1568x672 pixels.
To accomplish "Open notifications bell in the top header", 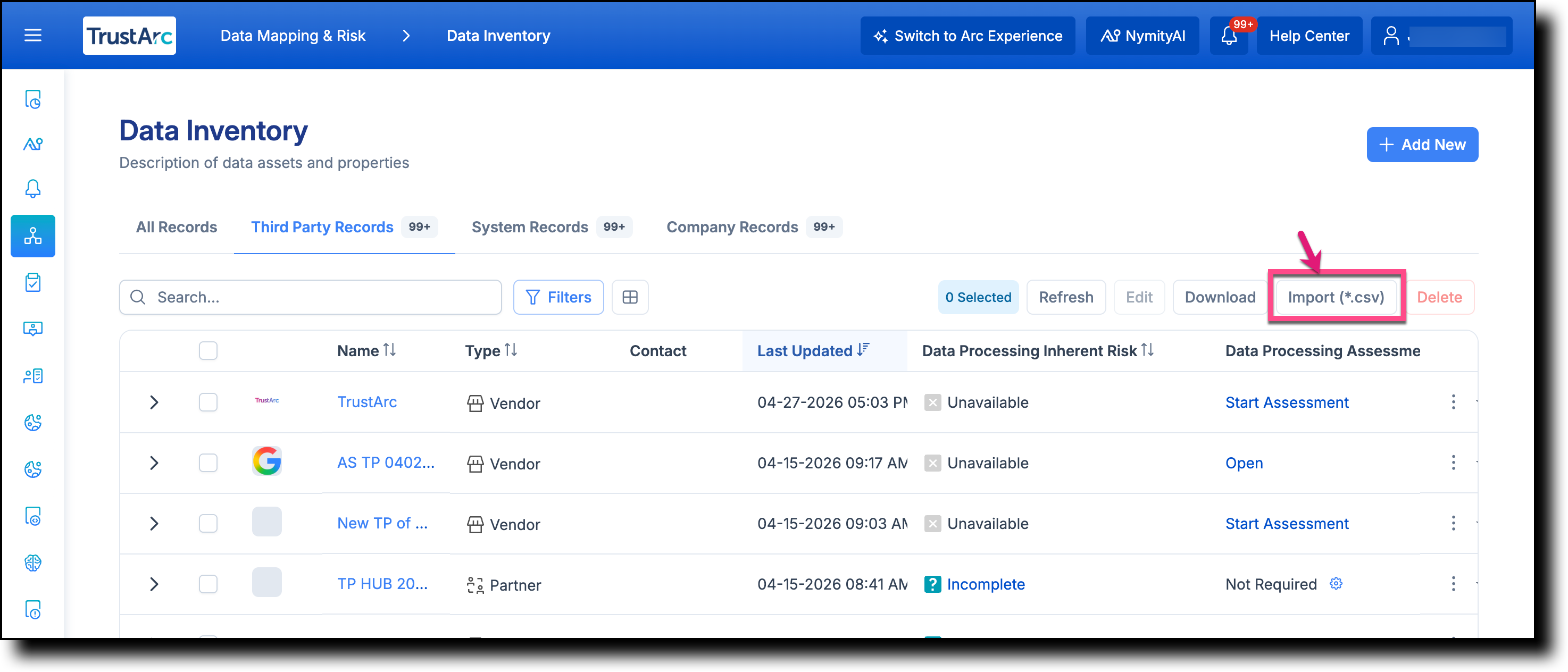I will pyautogui.click(x=1229, y=36).
